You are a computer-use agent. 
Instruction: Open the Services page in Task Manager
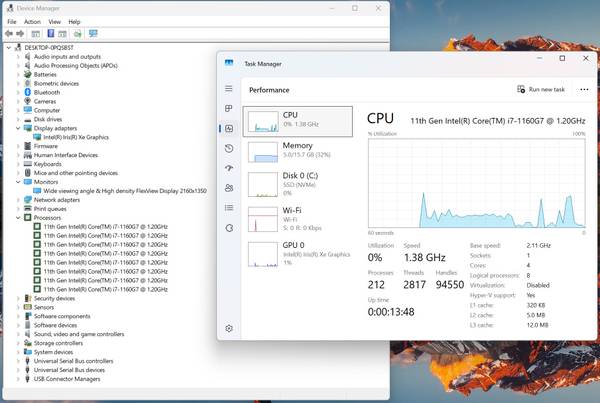(x=229, y=227)
